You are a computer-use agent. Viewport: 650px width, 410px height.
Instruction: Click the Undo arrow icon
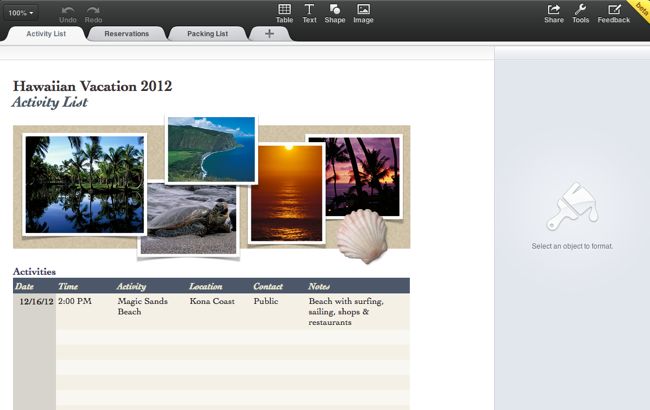pos(68,9)
